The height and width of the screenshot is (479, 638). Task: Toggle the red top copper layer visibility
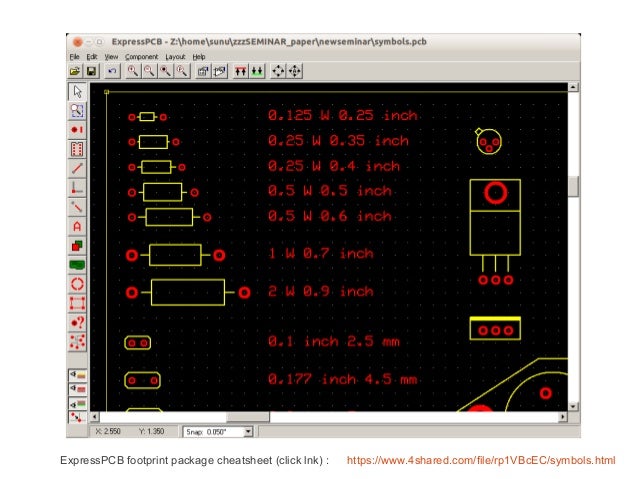77,389
